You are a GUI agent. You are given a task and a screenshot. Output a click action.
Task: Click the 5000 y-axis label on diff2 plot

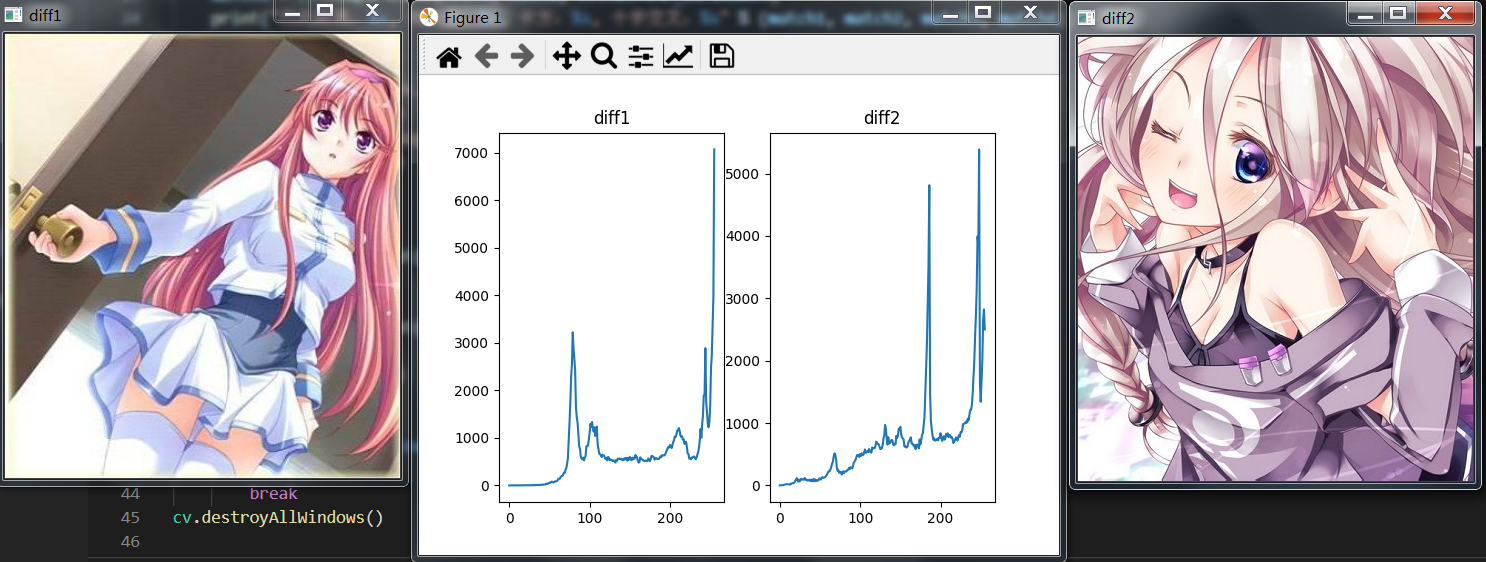pyautogui.click(x=744, y=174)
